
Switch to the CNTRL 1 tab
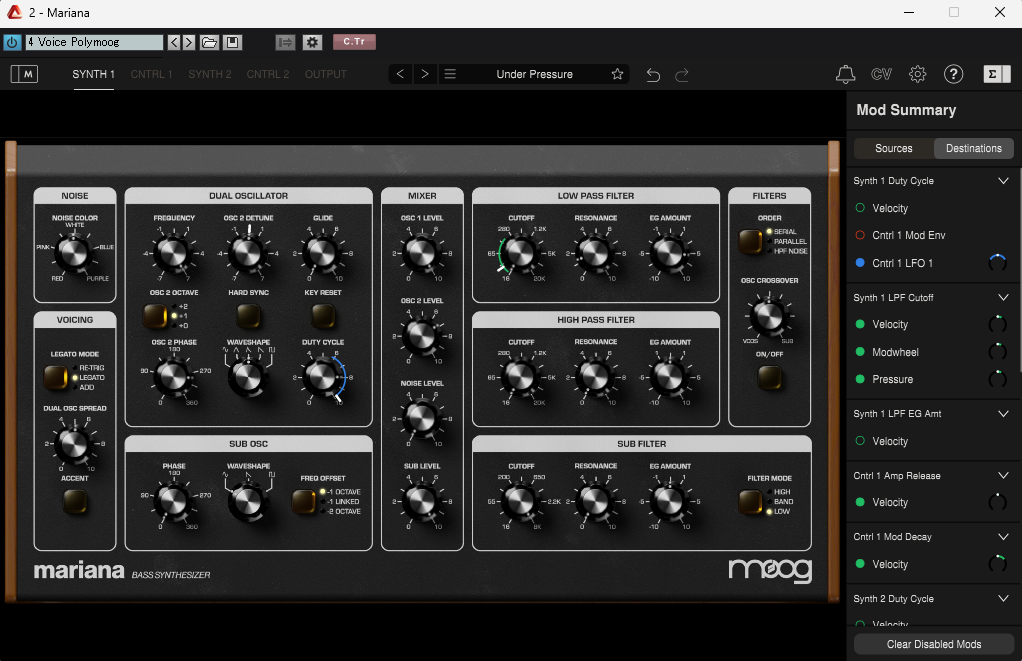[x=151, y=74]
